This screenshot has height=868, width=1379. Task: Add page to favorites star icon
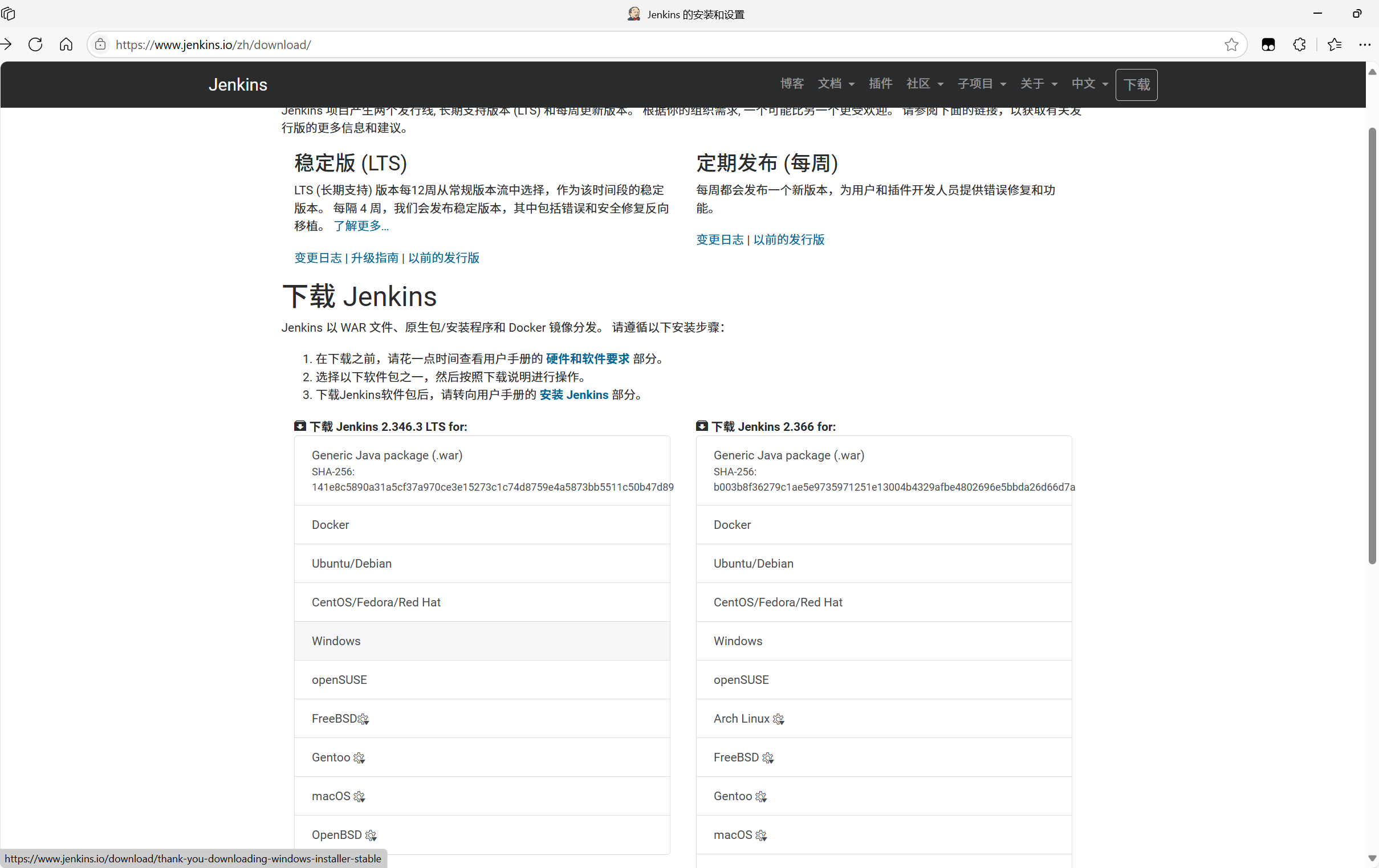point(1231,44)
